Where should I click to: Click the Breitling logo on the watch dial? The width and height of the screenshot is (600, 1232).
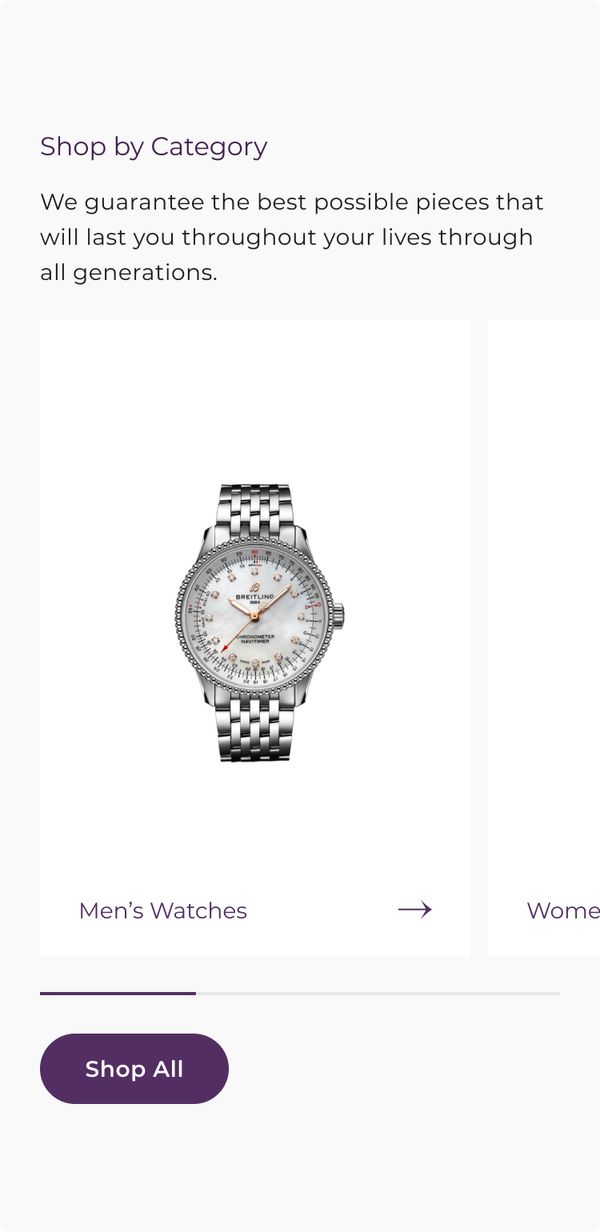pos(255,594)
